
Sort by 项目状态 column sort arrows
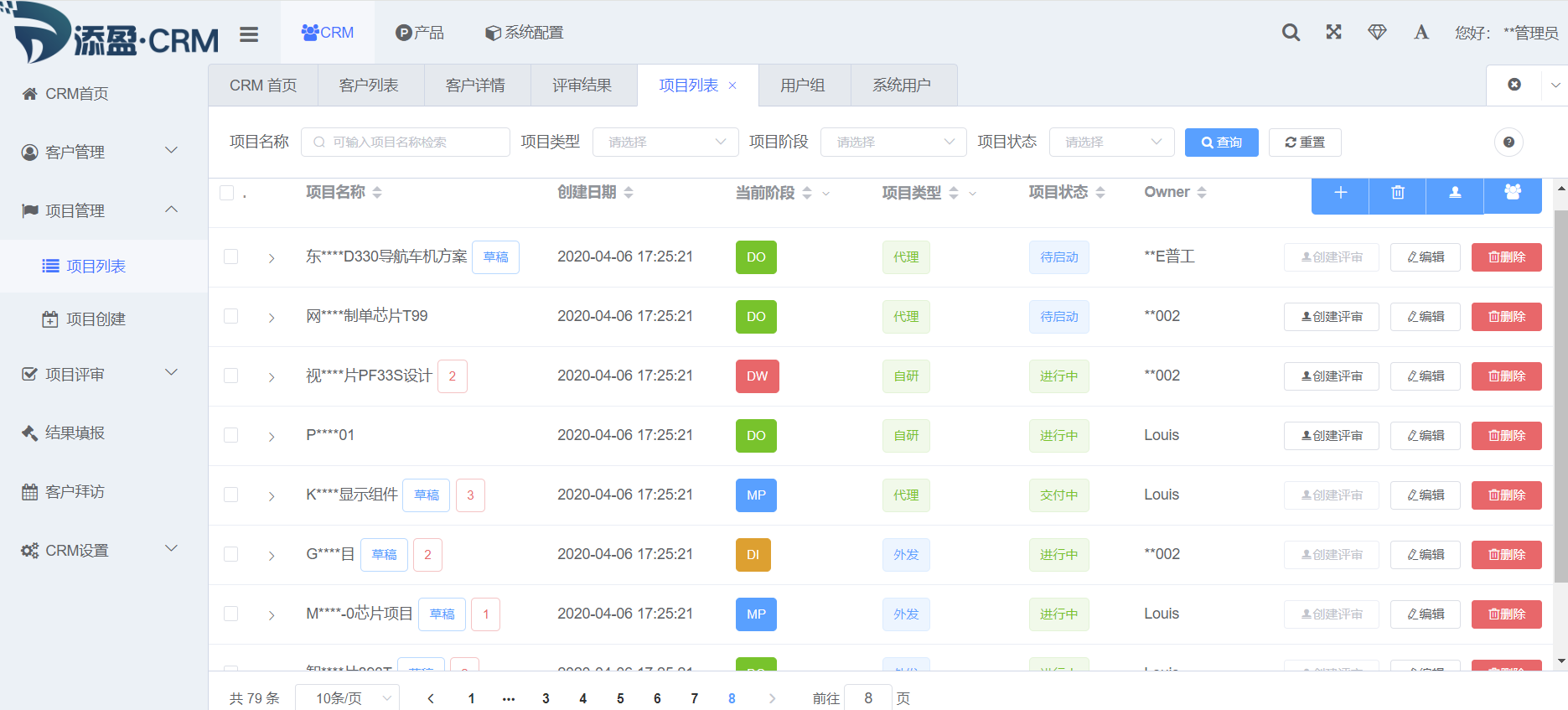point(1100,193)
